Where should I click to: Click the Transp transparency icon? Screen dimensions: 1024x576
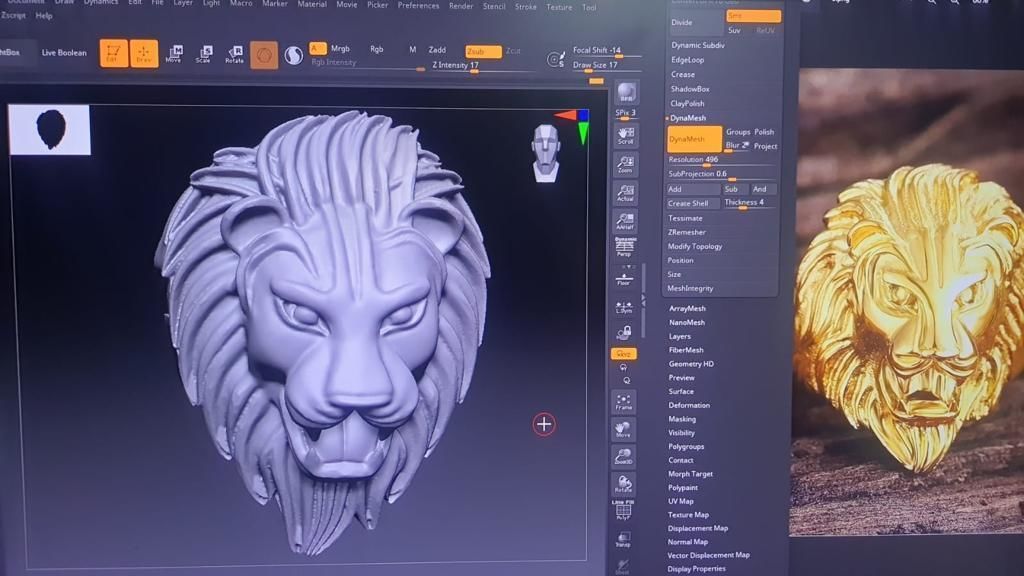[623, 539]
